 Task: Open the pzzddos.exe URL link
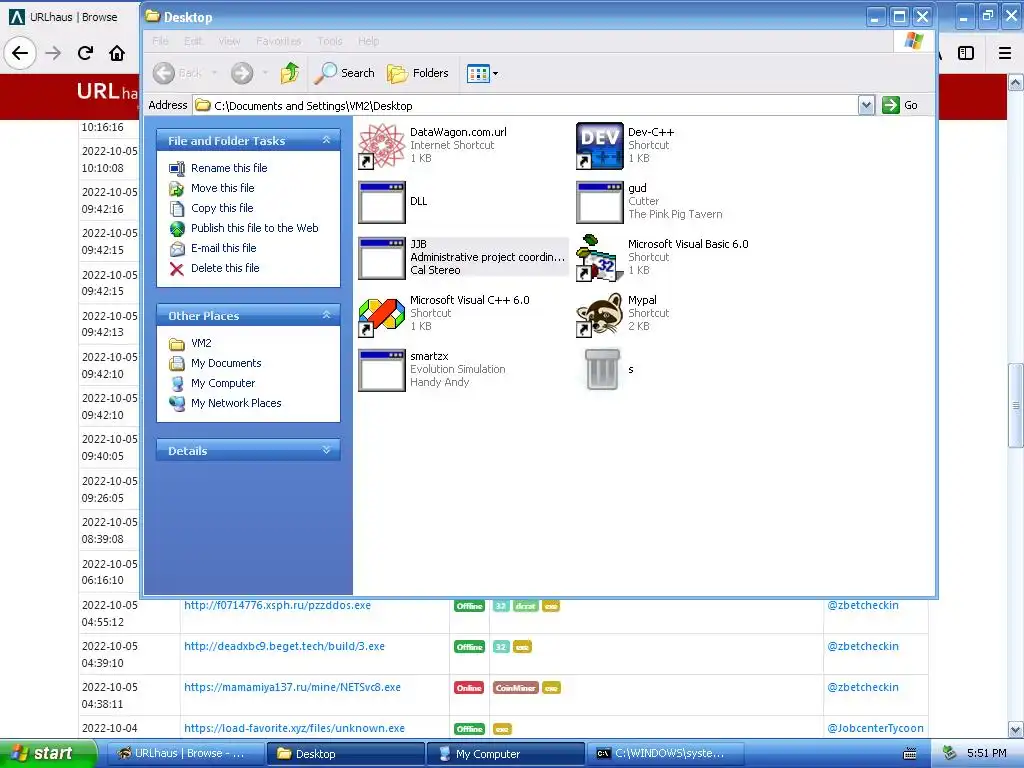pyautogui.click(x=278, y=605)
